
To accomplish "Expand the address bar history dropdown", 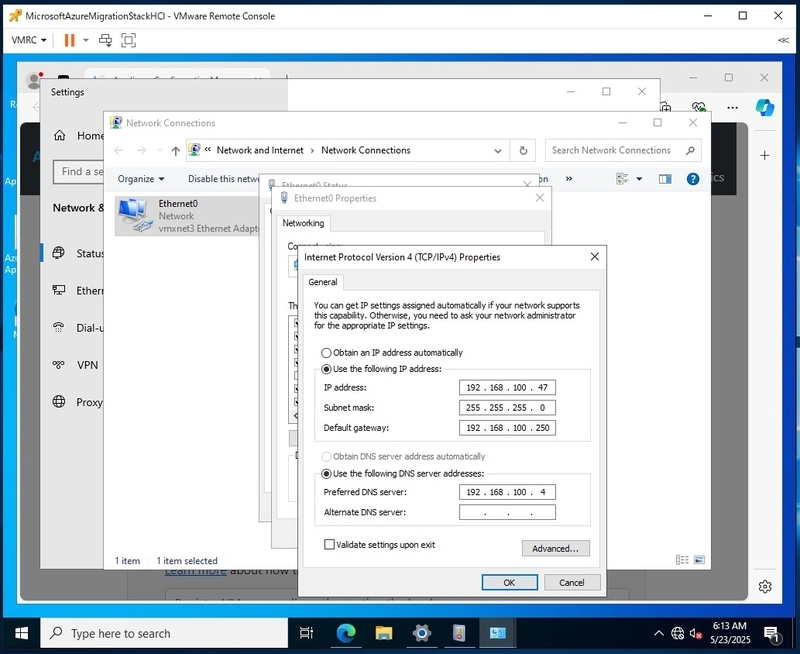I will point(497,150).
